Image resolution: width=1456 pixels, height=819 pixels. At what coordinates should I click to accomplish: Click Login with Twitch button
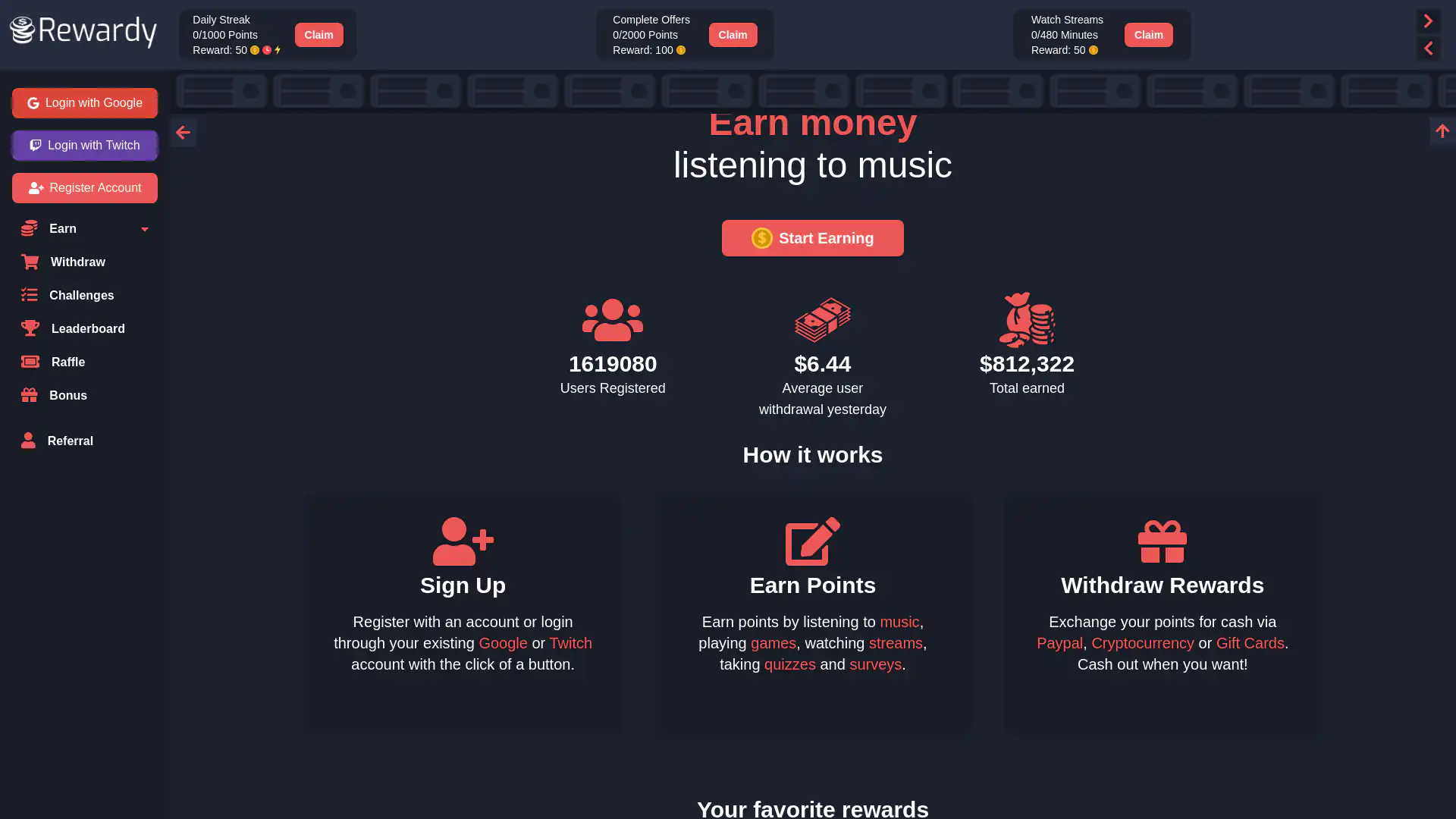click(x=85, y=146)
